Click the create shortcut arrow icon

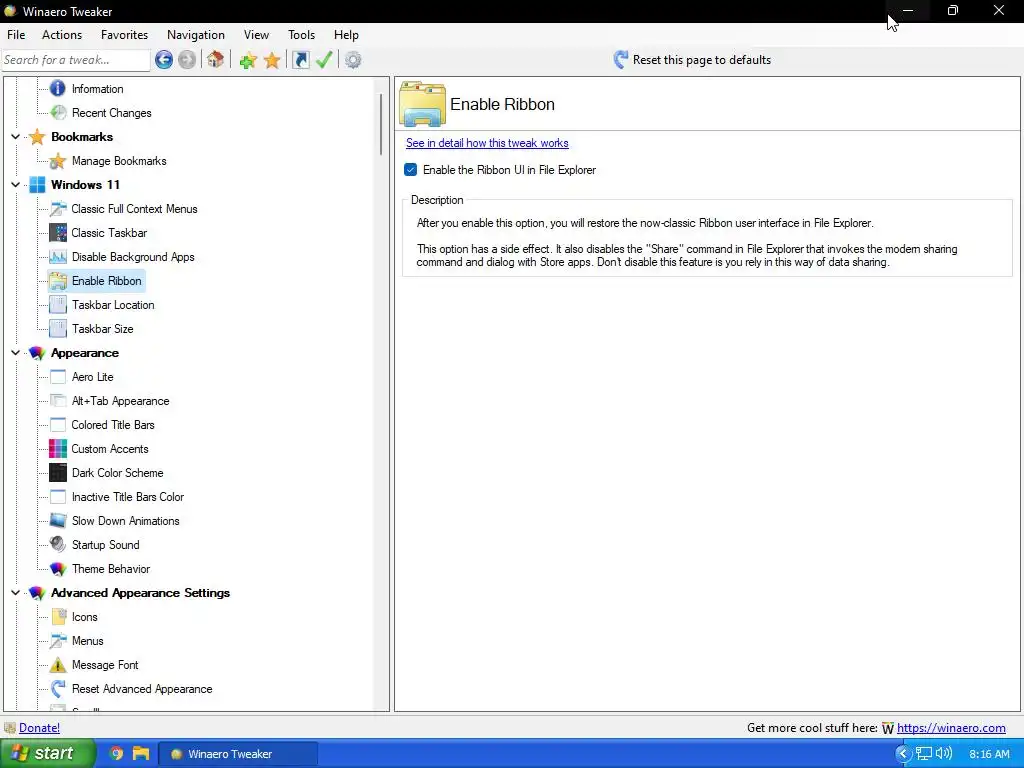point(300,60)
